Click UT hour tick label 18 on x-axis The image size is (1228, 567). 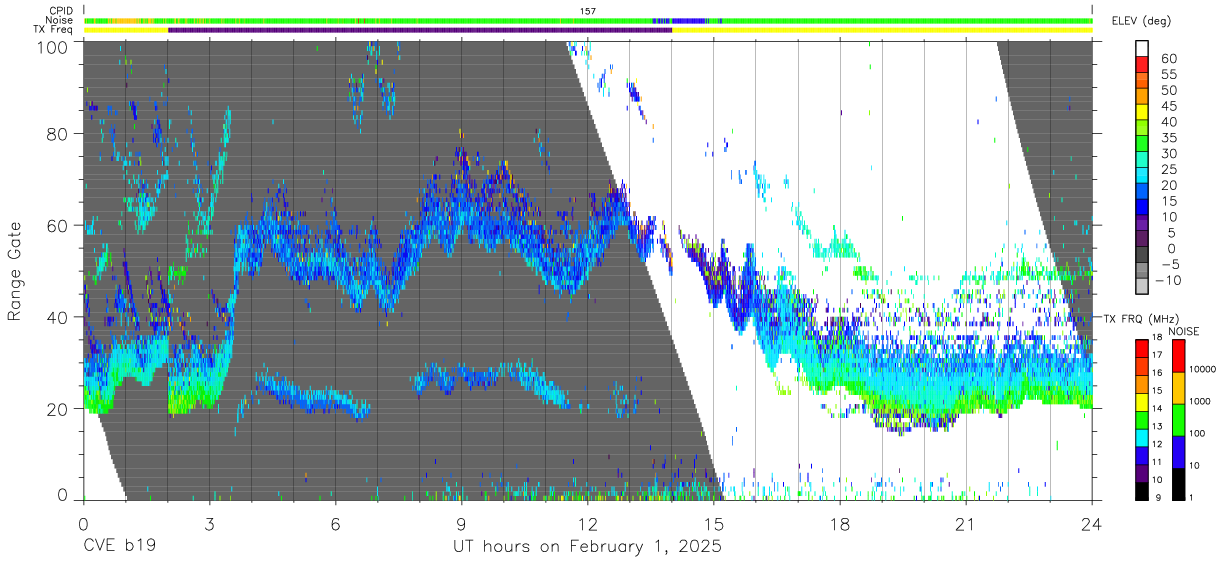point(840,524)
